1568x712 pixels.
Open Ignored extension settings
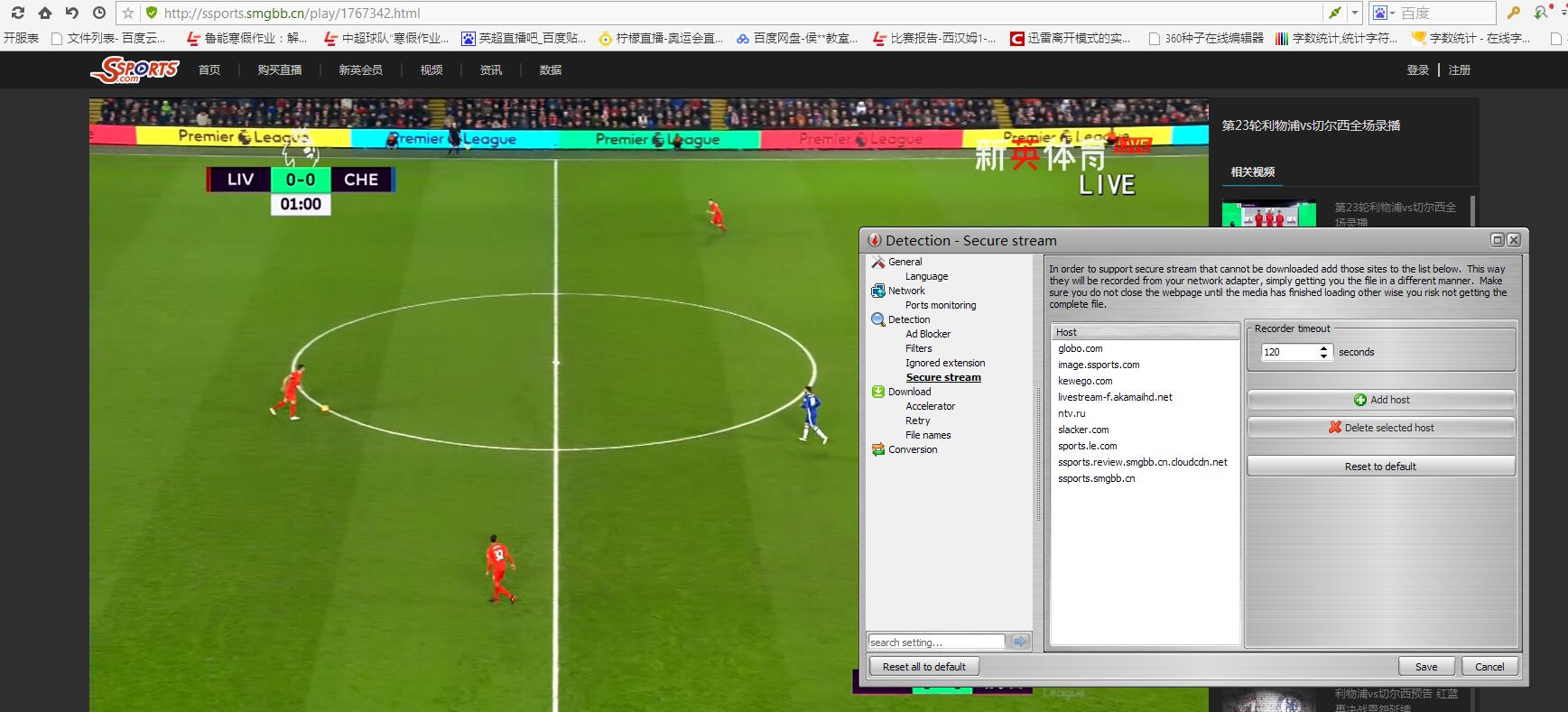[945, 363]
